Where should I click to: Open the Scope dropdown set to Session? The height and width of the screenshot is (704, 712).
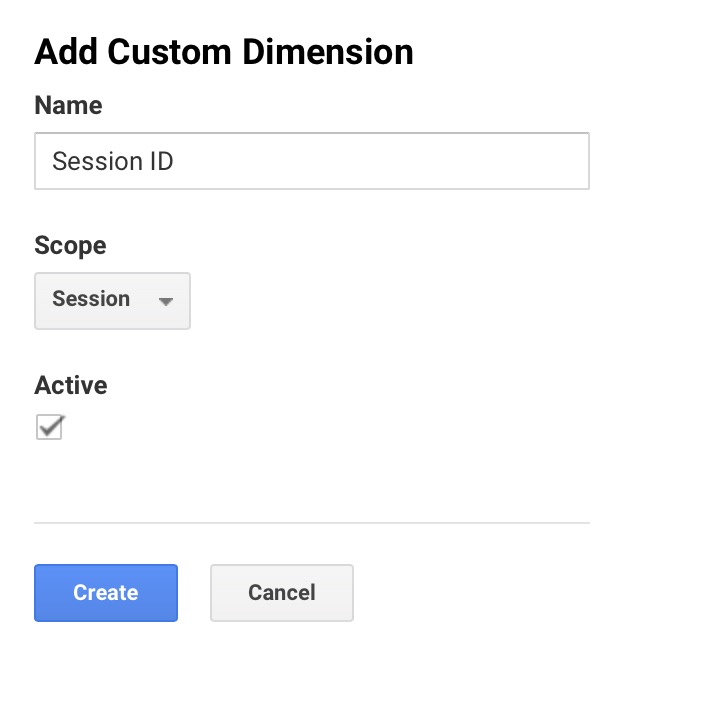coord(112,301)
